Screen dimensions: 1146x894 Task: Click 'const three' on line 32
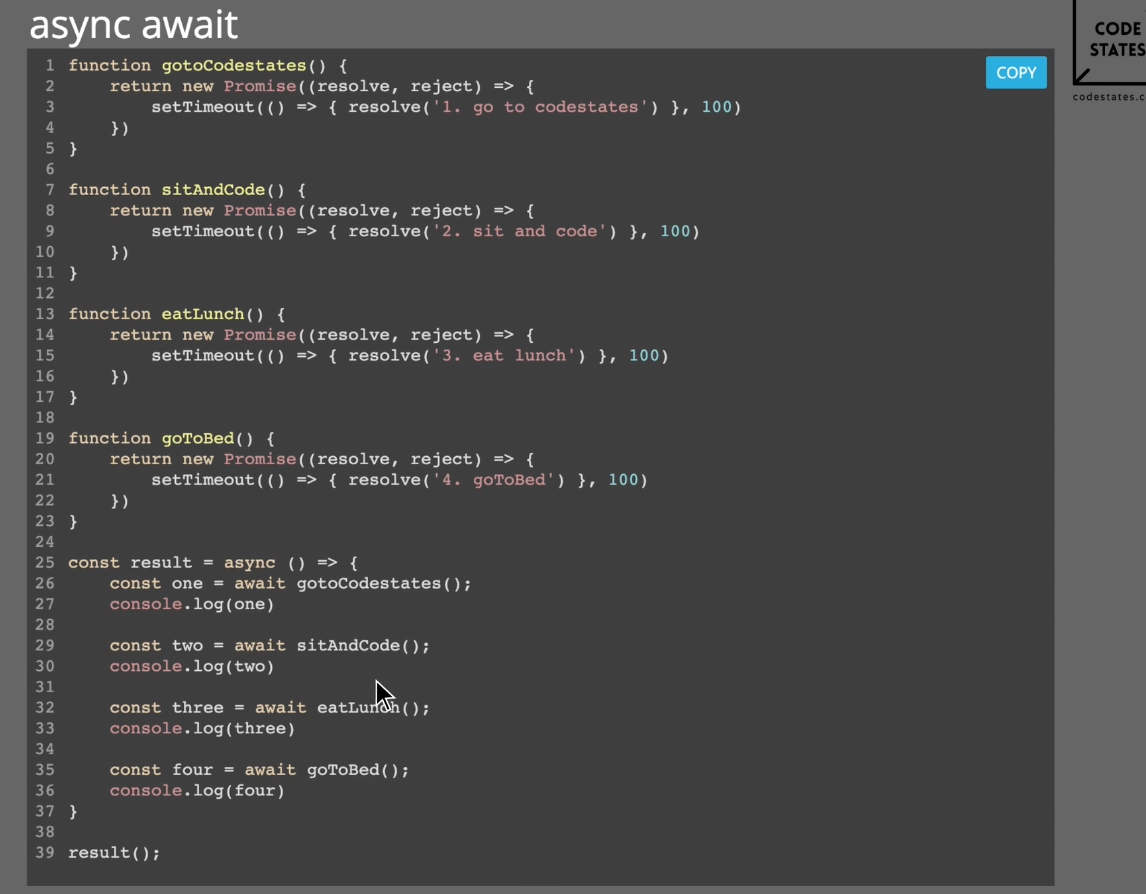pos(167,708)
